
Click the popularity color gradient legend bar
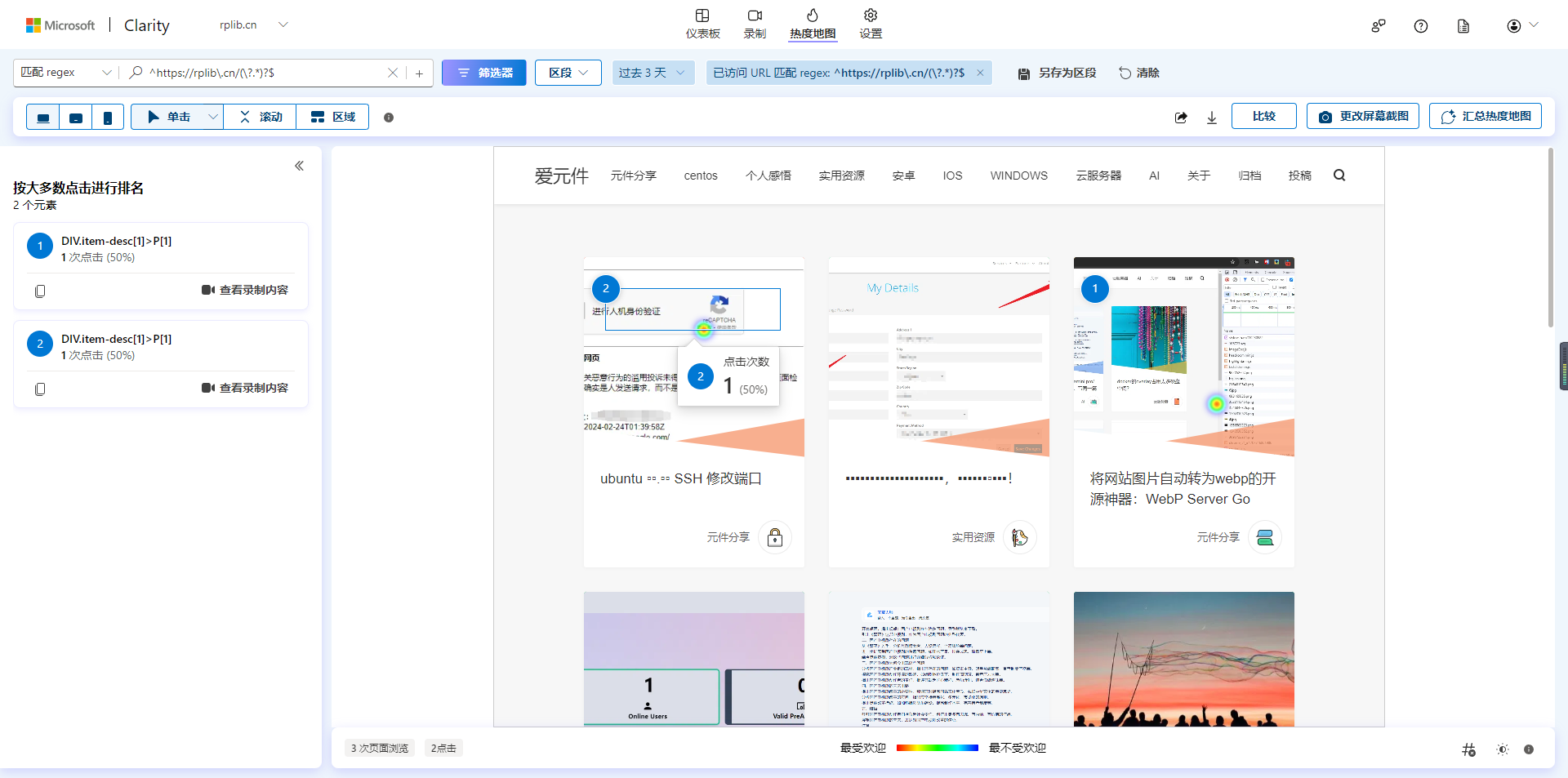(937, 748)
